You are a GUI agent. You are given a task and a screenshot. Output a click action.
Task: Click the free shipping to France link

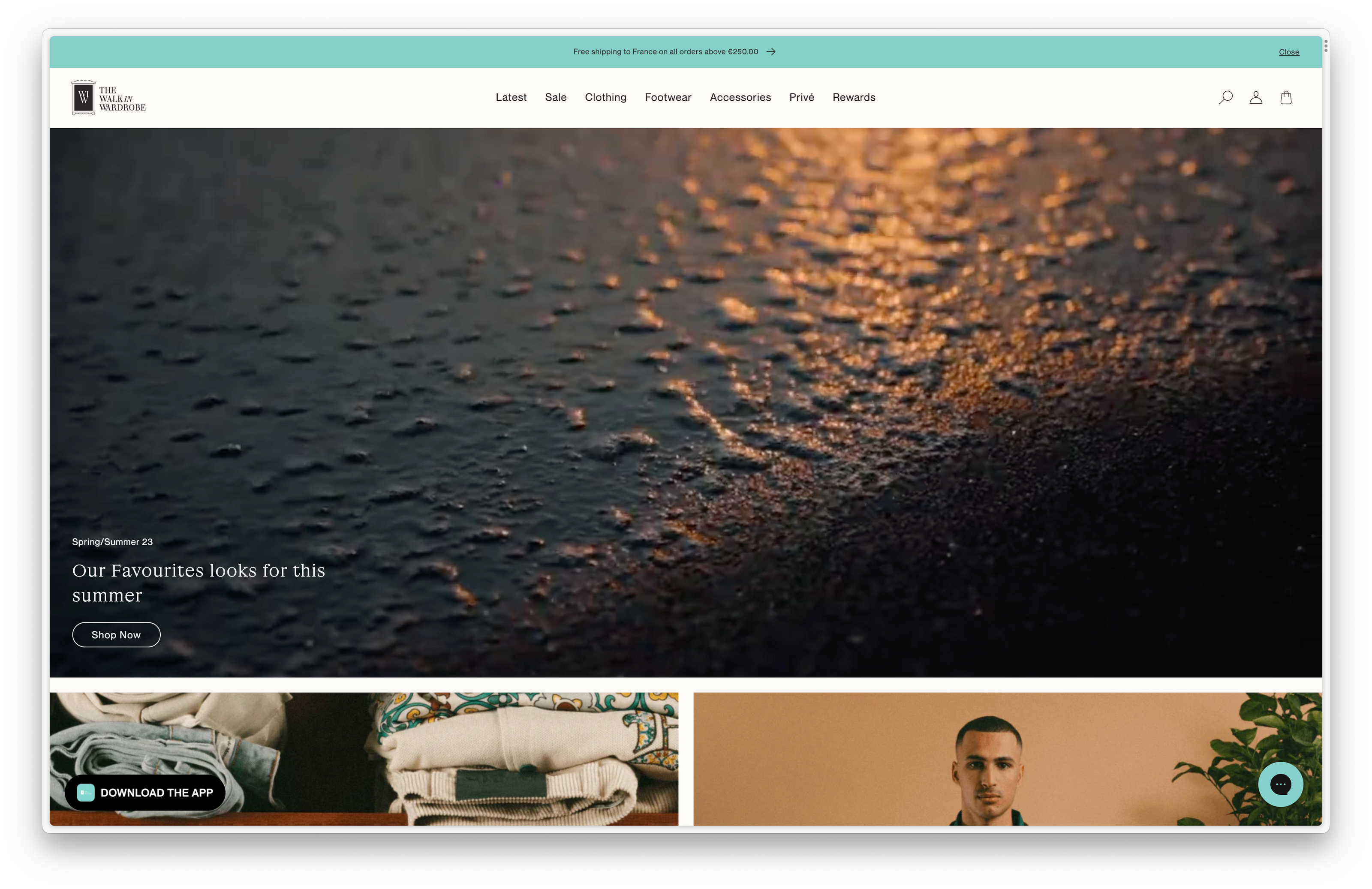tap(665, 52)
